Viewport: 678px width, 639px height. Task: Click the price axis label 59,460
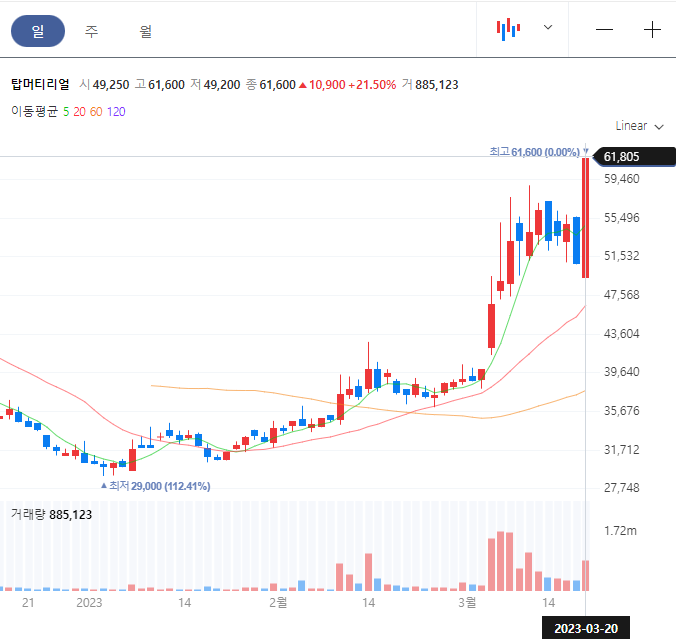point(621,179)
